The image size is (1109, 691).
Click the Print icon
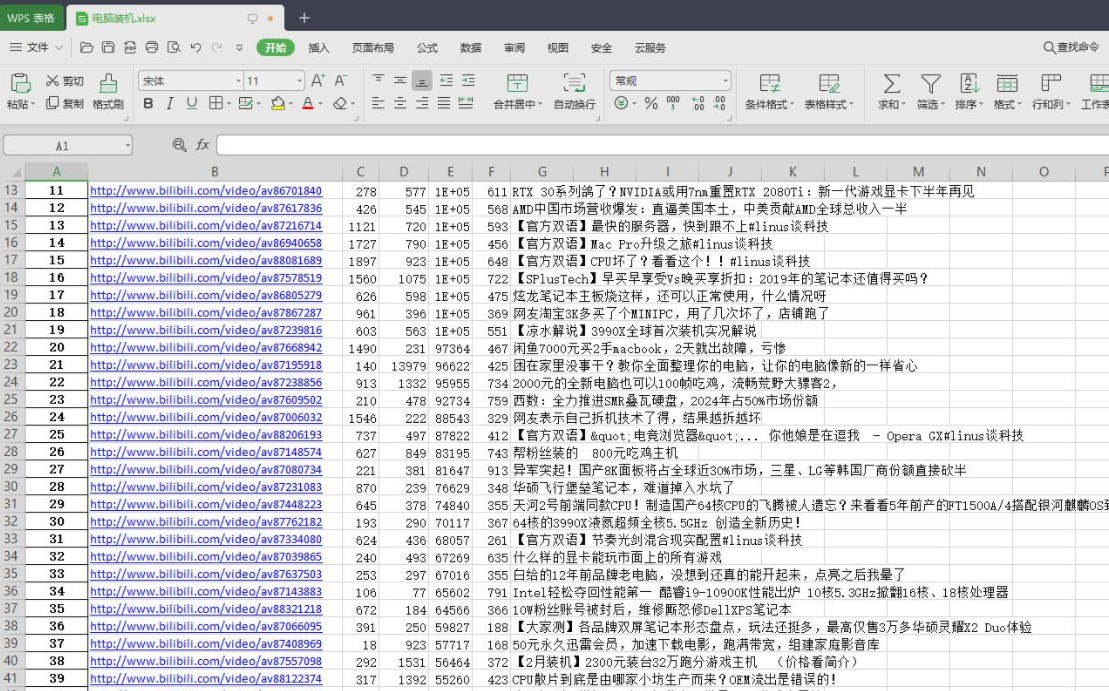151,47
